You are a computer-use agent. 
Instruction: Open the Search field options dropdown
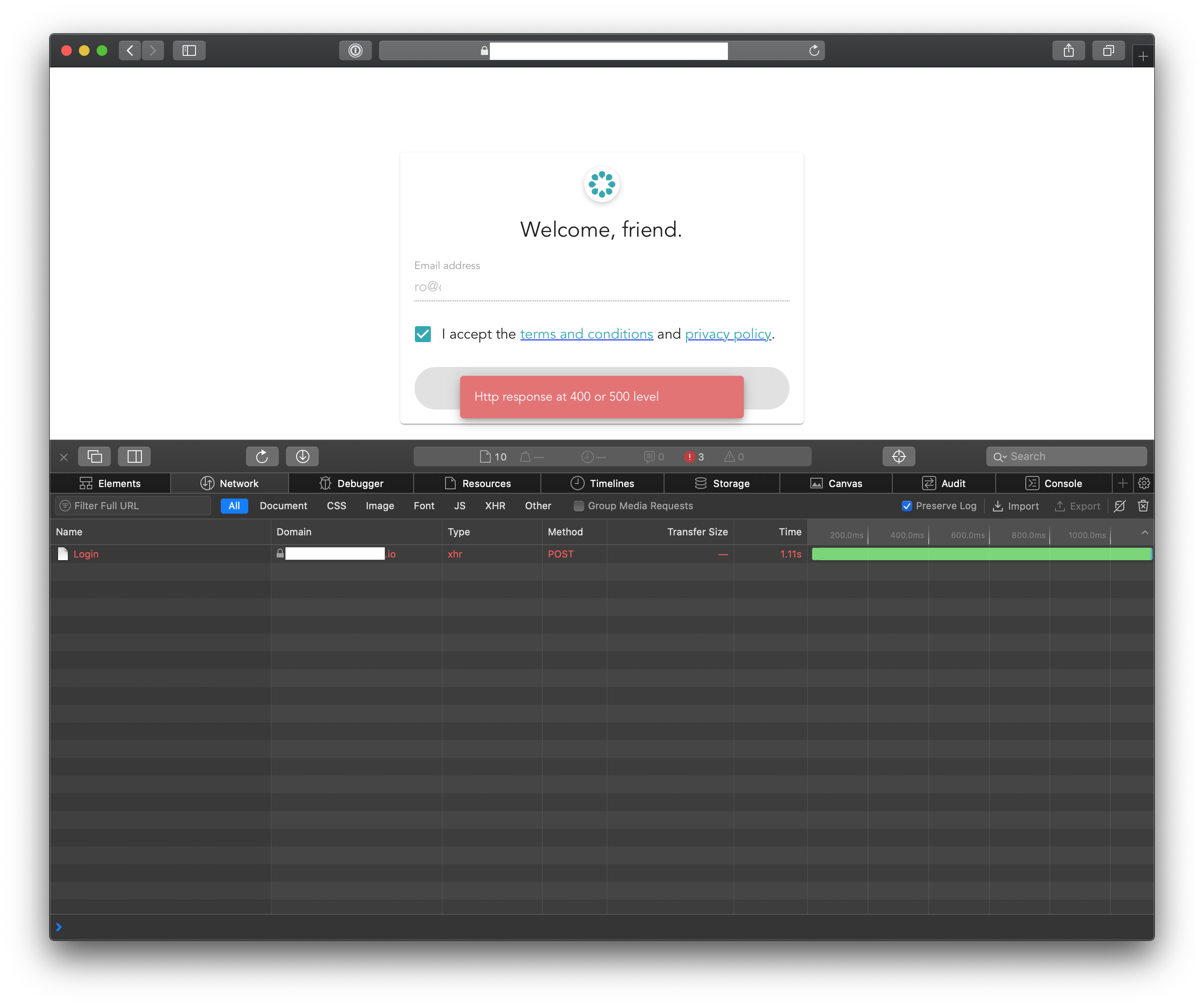click(x=1000, y=457)
